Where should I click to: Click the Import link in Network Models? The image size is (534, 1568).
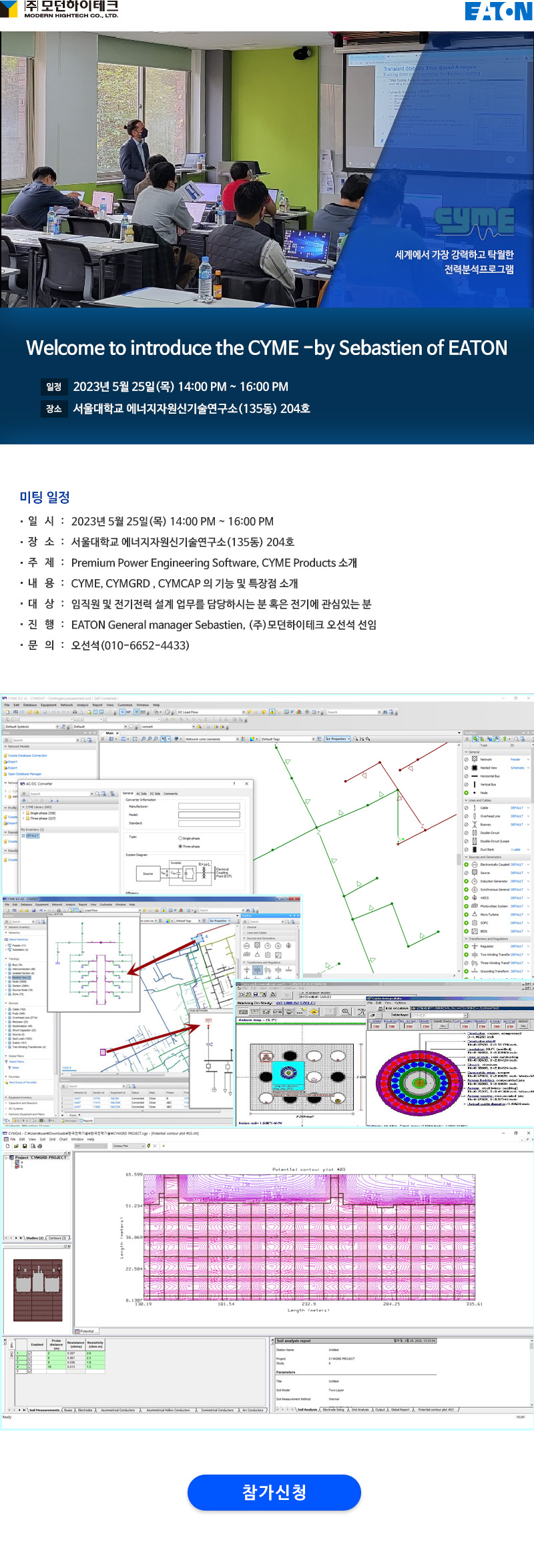13,761
